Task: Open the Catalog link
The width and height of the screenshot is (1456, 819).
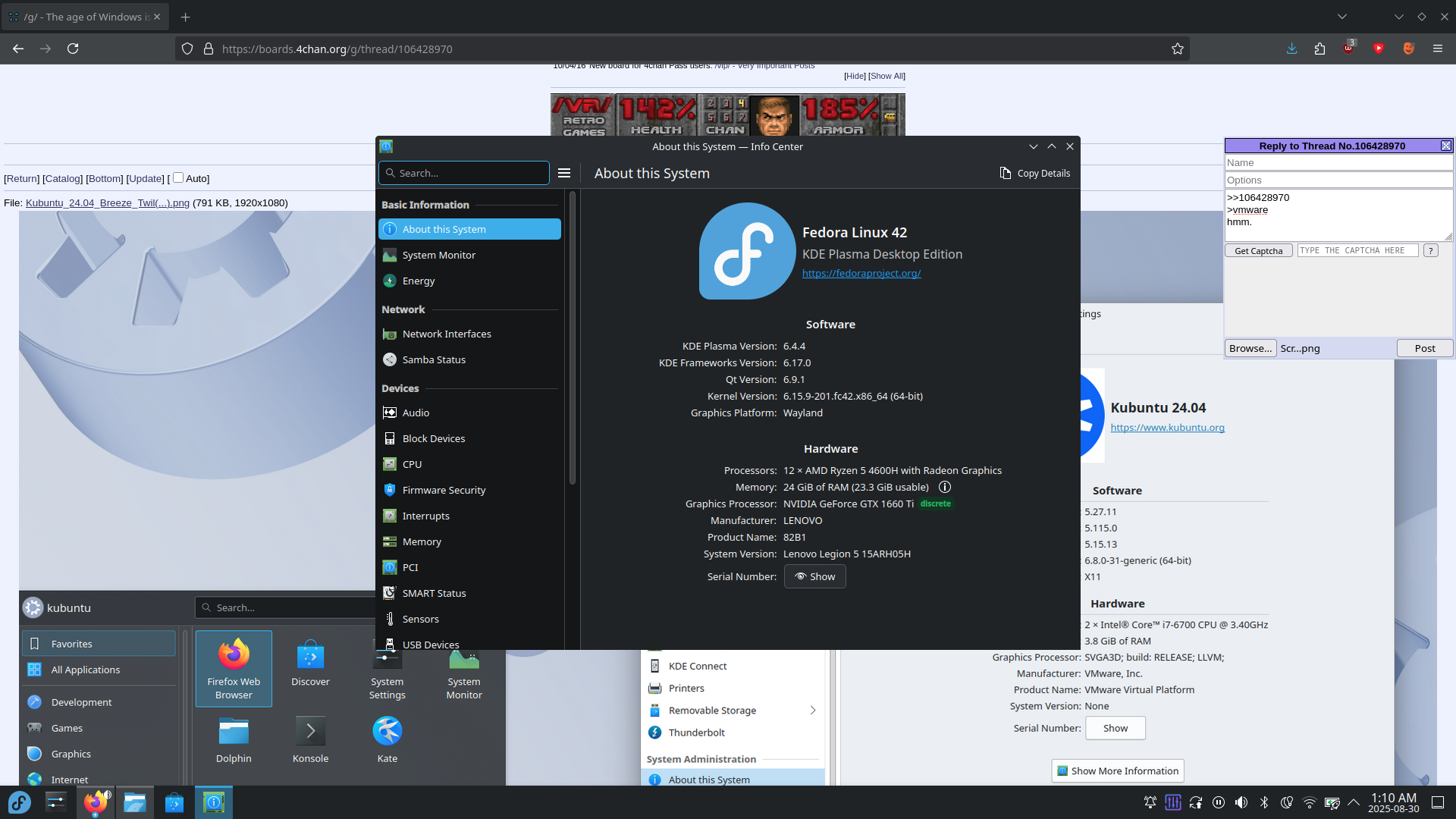Action: (62, 178)
